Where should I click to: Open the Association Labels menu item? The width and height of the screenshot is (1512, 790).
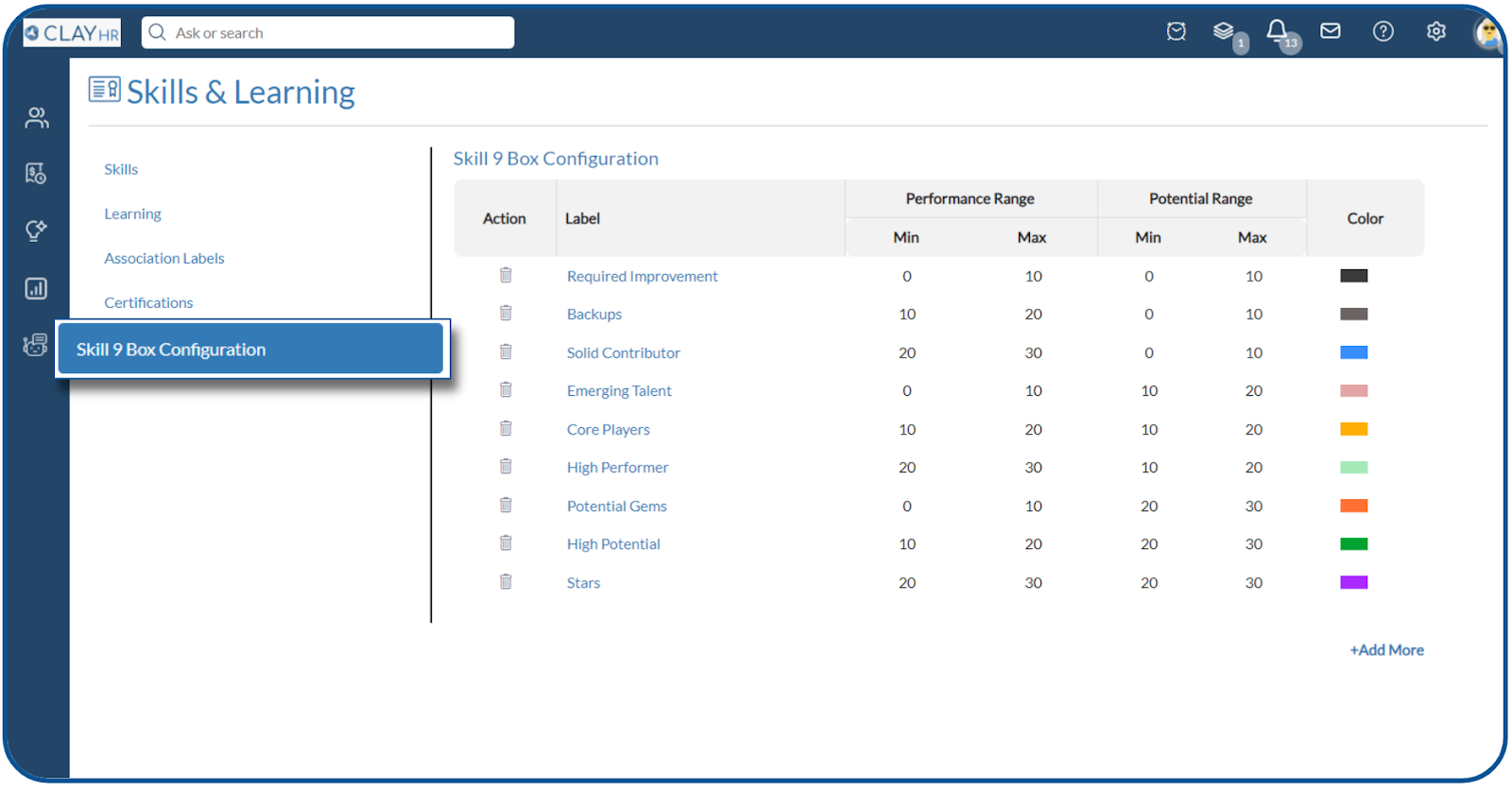pos(164,258)
